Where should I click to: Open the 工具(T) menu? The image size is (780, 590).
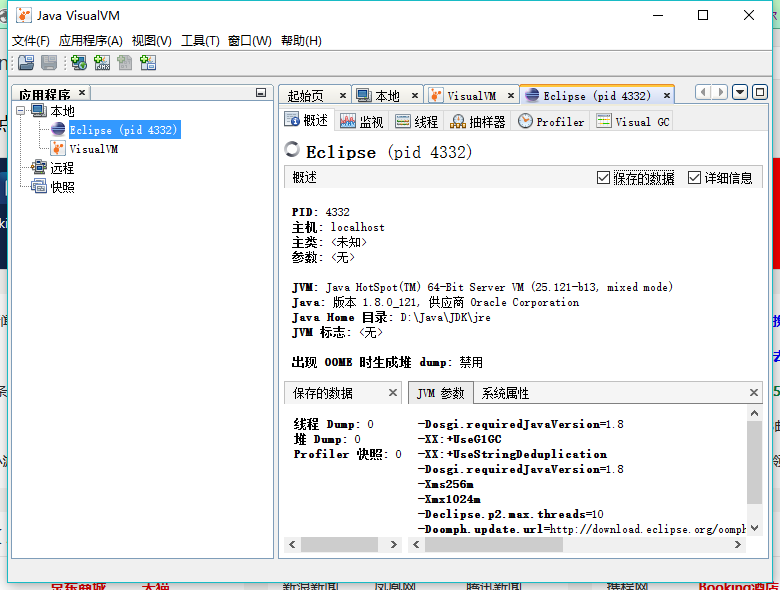pos(200,41)
